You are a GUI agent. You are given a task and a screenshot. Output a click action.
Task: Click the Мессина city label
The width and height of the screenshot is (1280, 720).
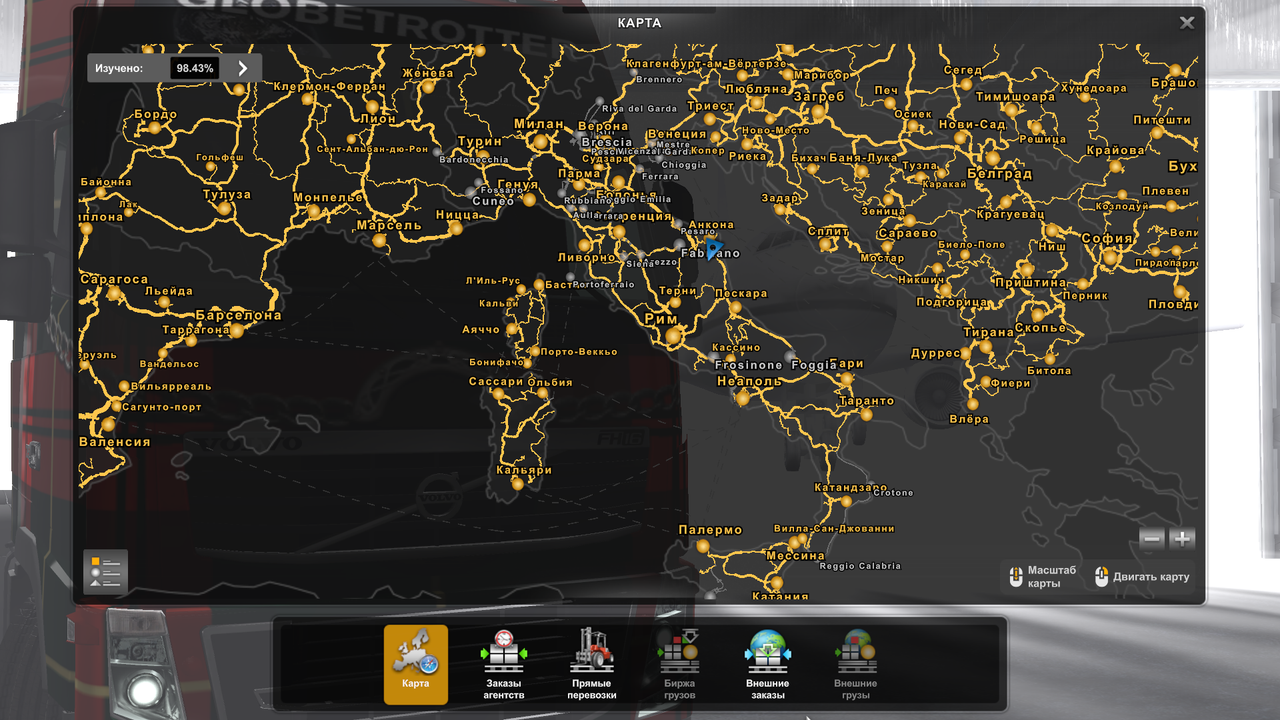coord(795,556)
